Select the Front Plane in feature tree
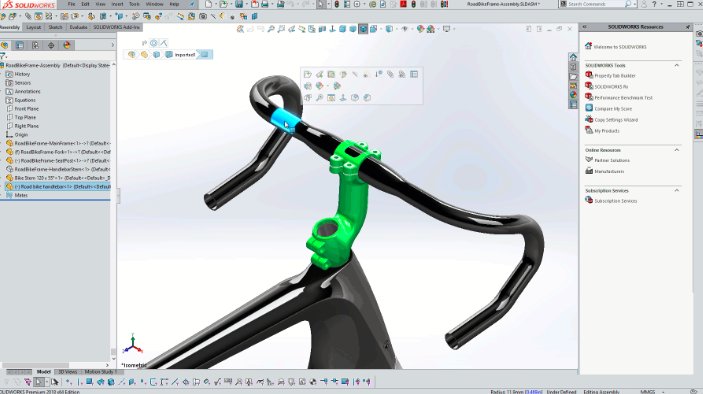 (26, 108)
